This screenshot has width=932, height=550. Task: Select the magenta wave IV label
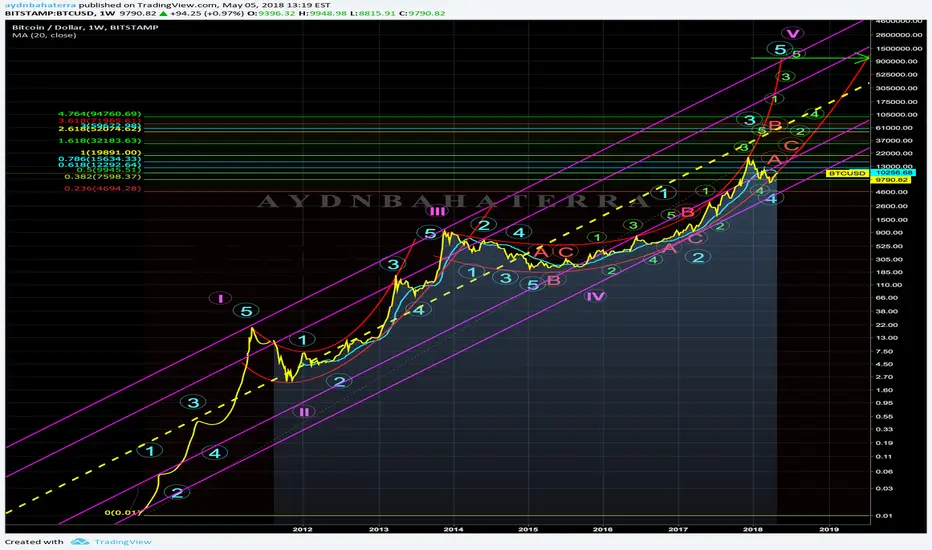596,296
